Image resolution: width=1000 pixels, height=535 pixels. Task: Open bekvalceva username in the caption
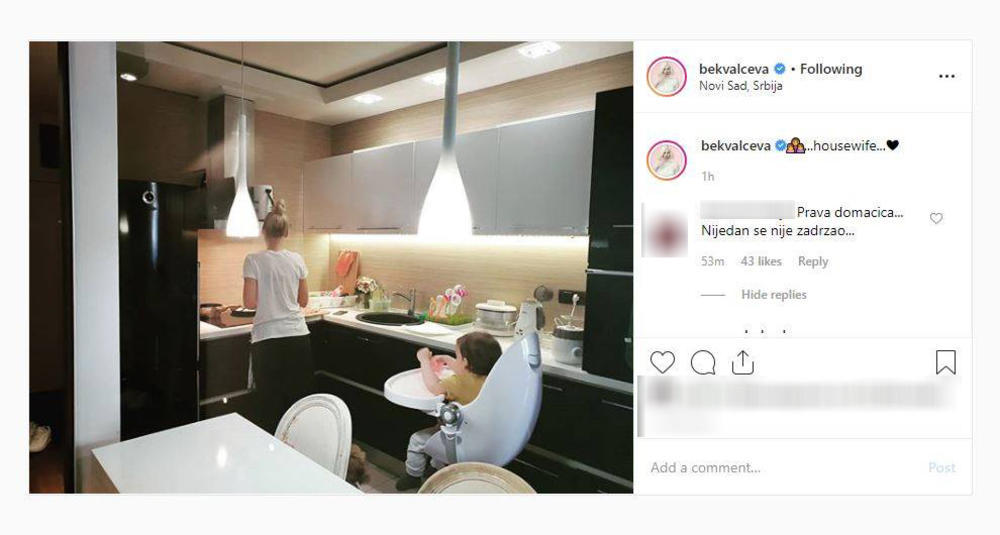735,146
